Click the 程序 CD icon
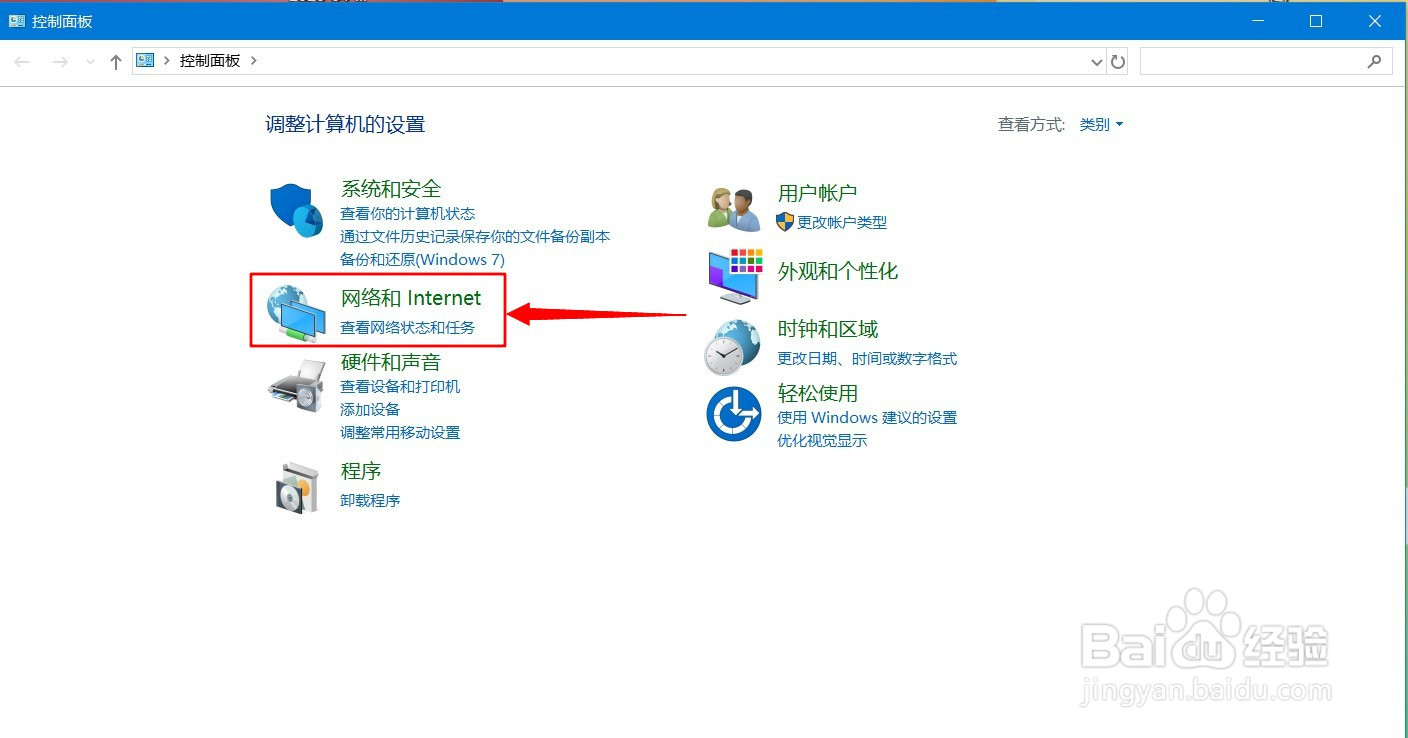The height and width of the screenshot is (738, 1408). point(297,485)
